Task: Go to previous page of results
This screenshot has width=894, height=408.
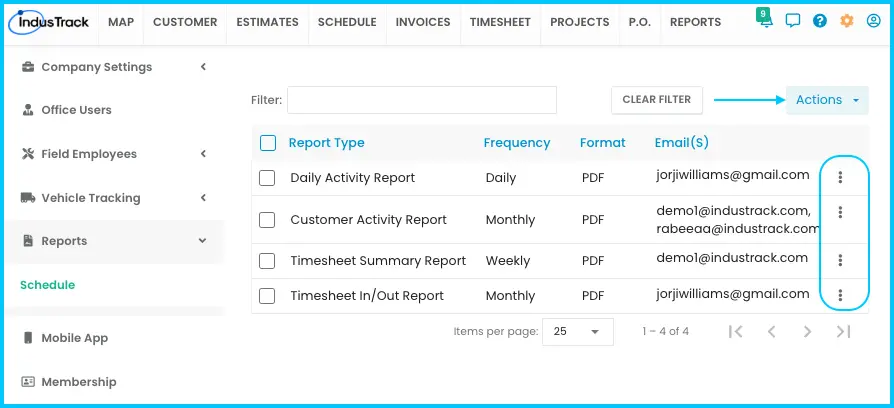Action: click(x=771, y=332)
